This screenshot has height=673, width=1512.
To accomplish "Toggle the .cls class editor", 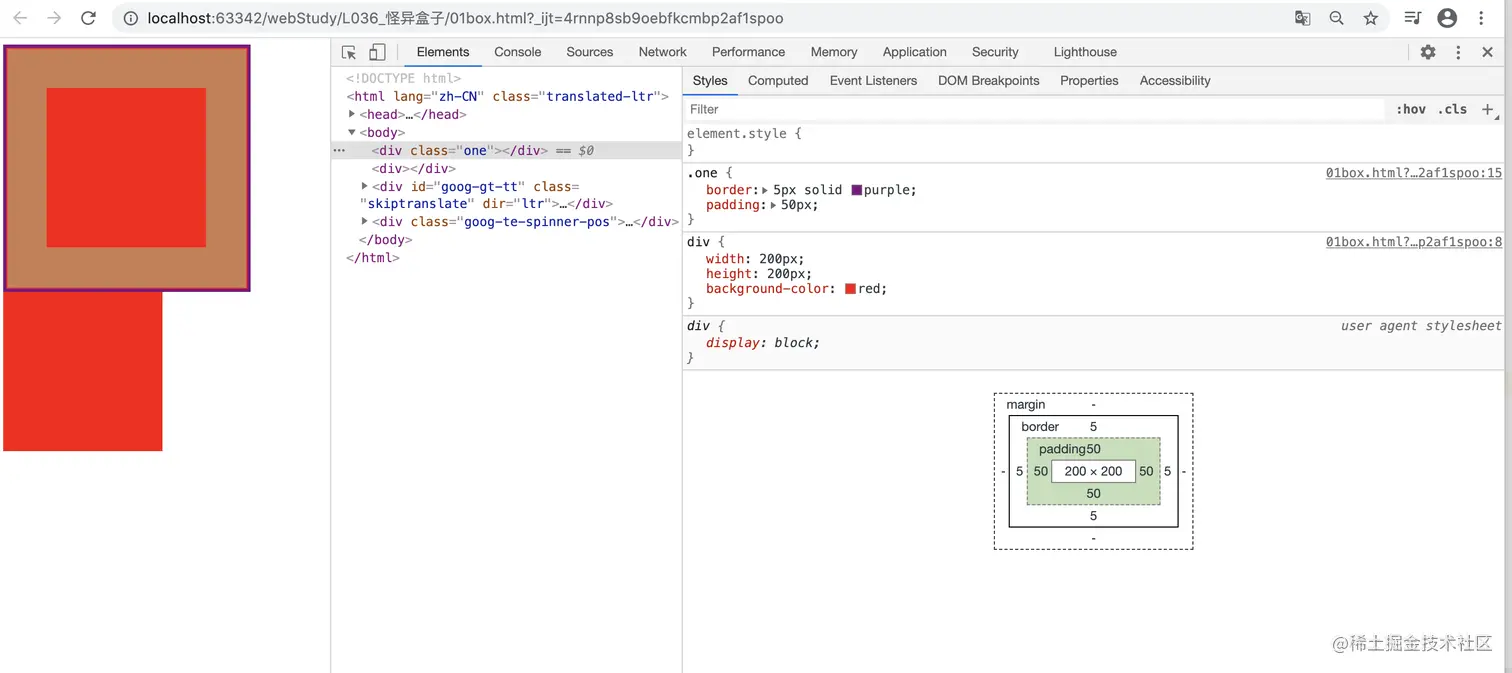I will tap(1452, 109).
